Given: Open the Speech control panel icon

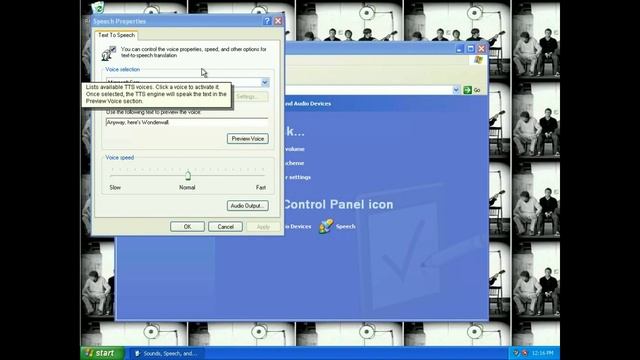Looking at the screenshot, I should (x=326, y=226).
